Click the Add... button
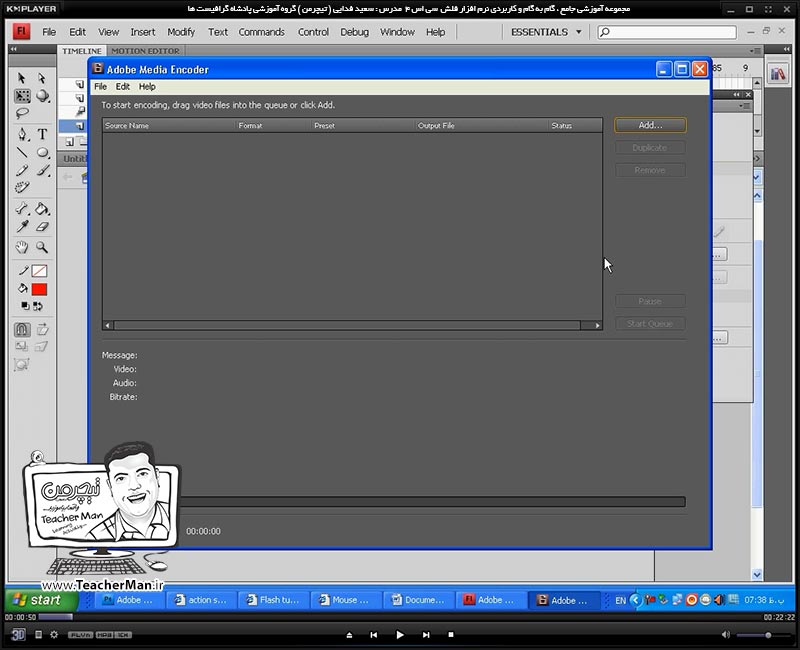 pyautogui.click(x=651, y=125)
